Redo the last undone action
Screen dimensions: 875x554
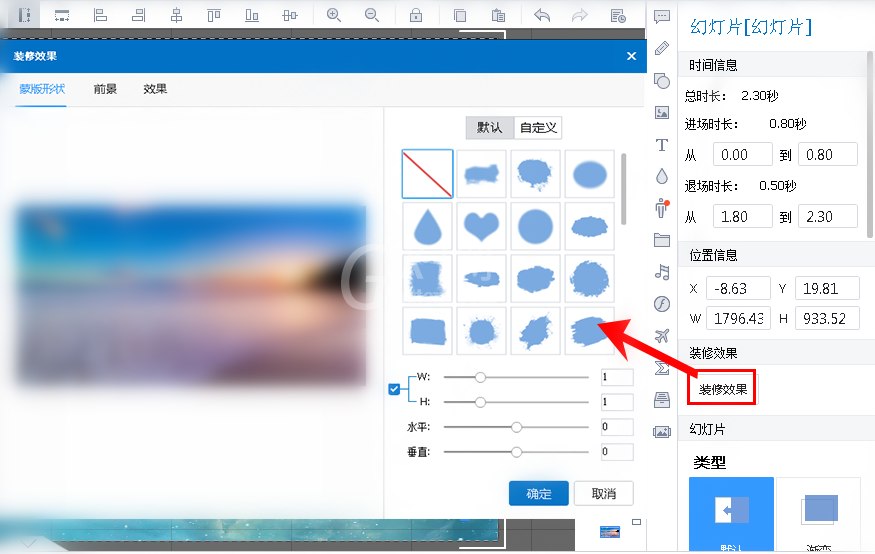(x=580, y=15)
